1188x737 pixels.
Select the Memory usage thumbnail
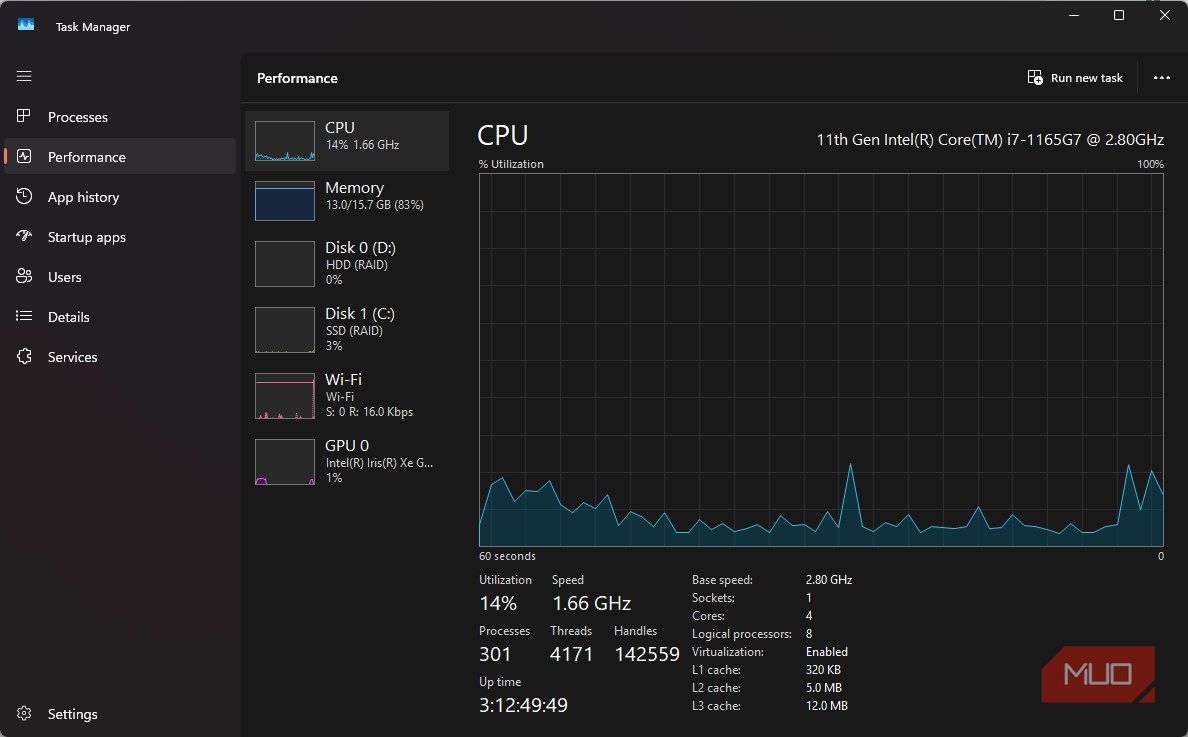285,201
